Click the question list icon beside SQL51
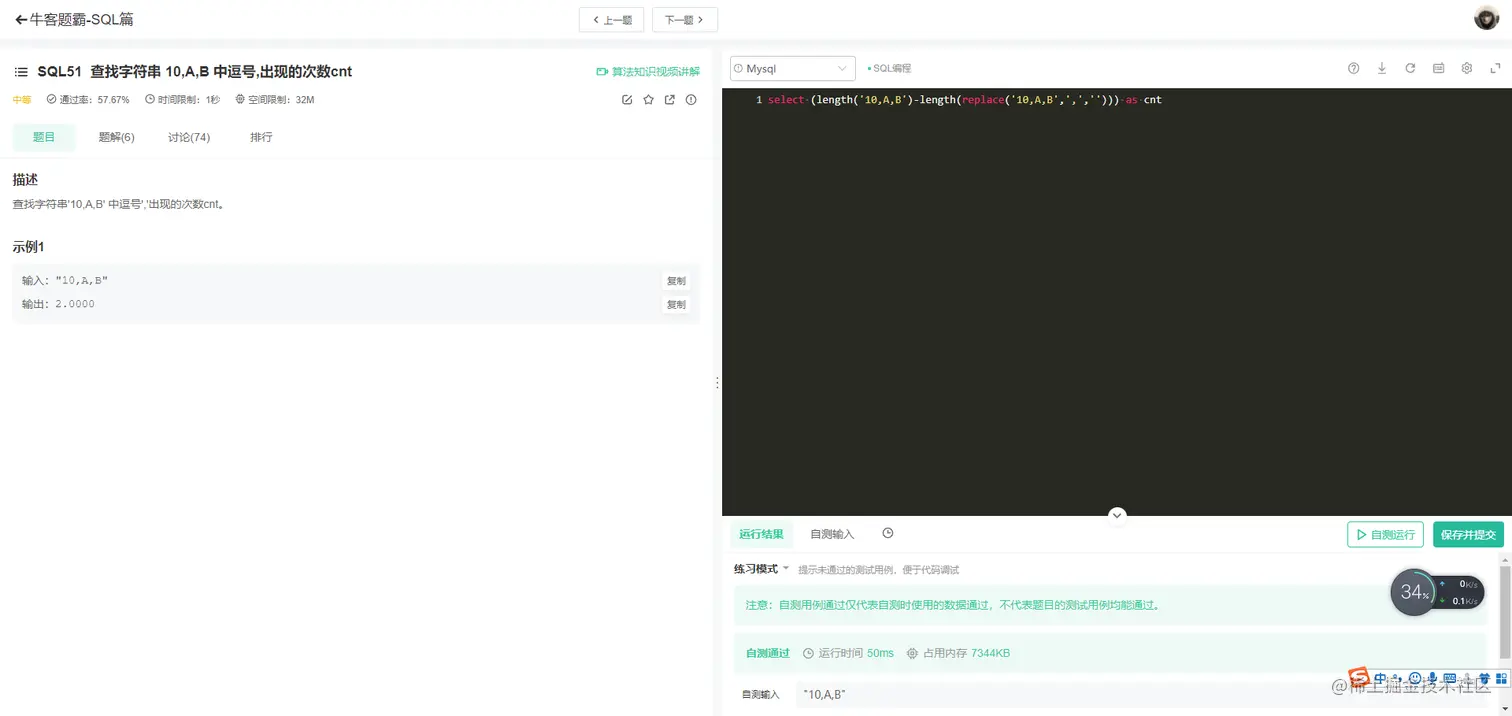 (x=20, y=71)
